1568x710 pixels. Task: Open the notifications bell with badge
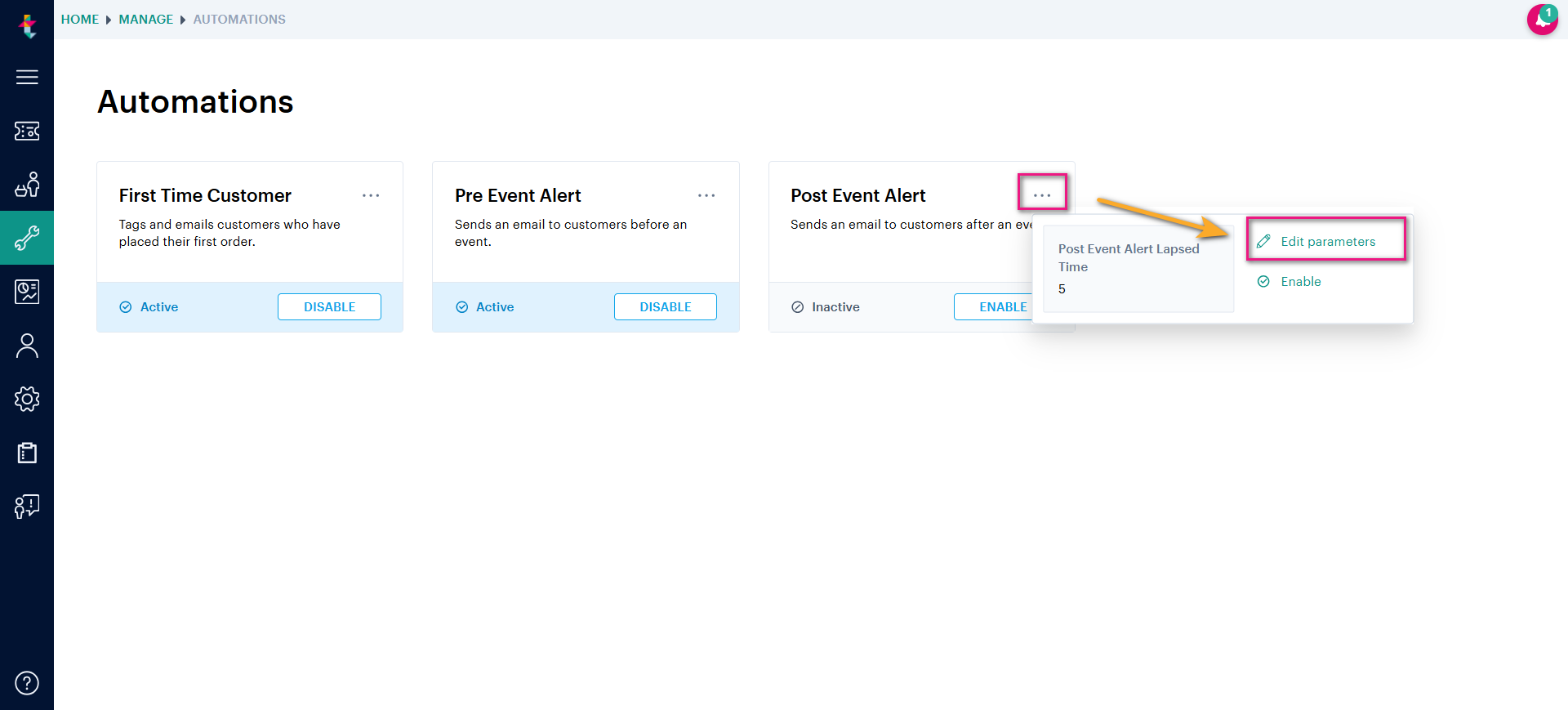coord(1542,20)
